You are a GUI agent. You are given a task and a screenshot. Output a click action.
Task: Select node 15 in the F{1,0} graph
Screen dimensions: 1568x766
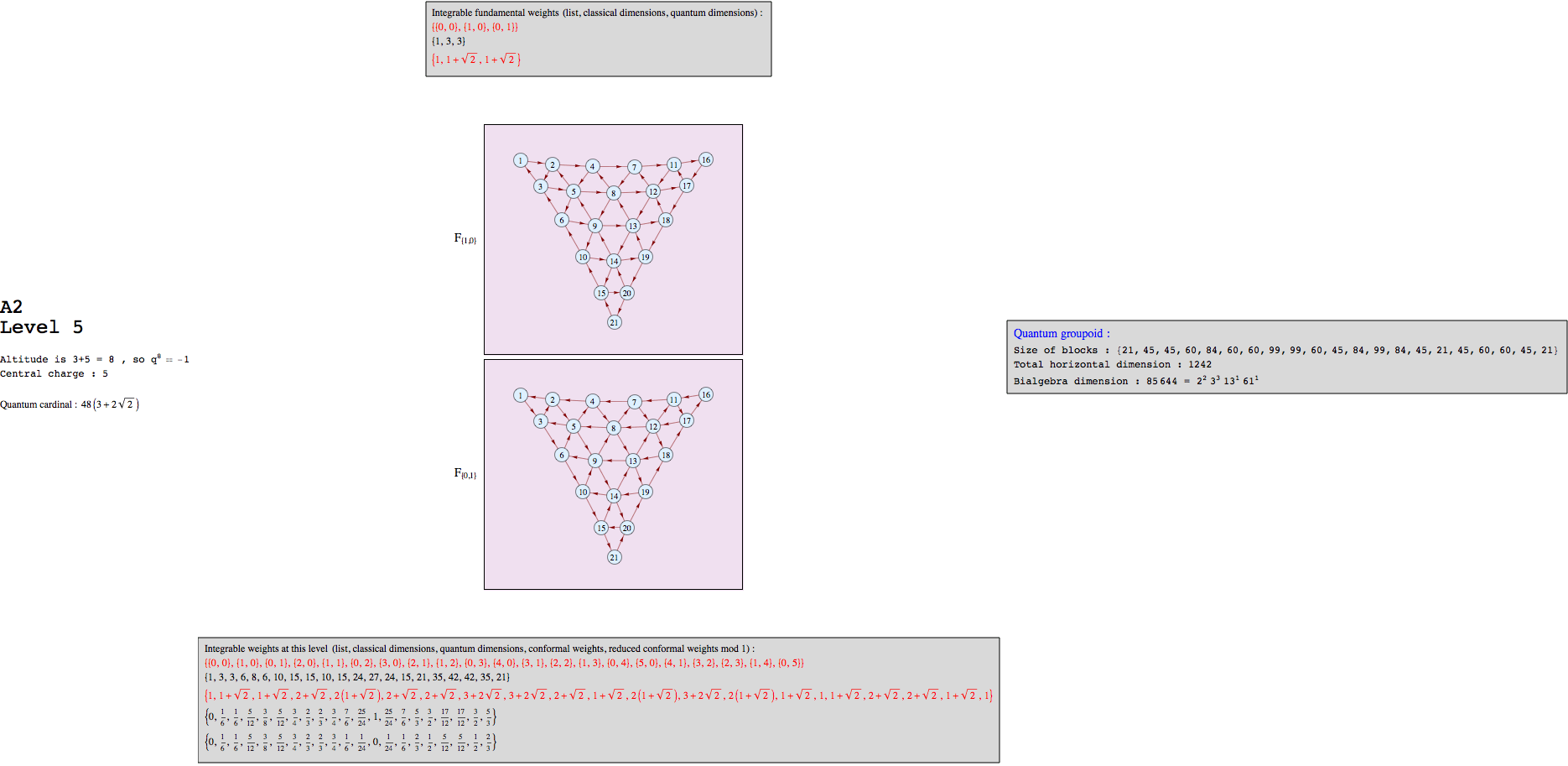tap(601, 293)
